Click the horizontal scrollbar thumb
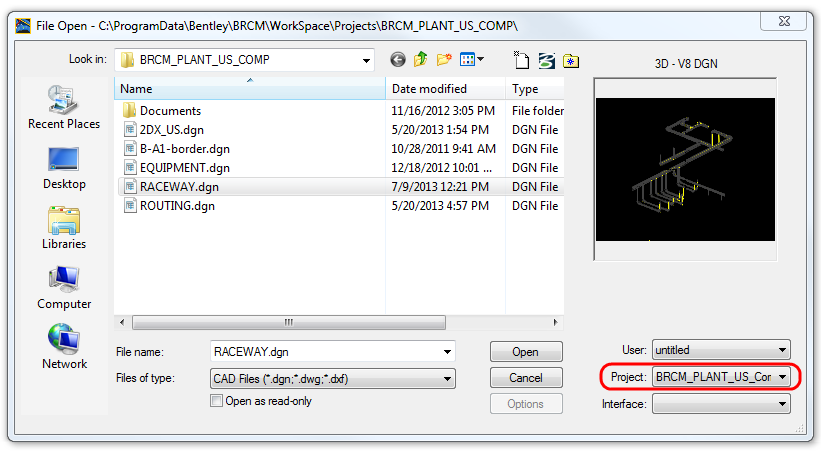 289,322
